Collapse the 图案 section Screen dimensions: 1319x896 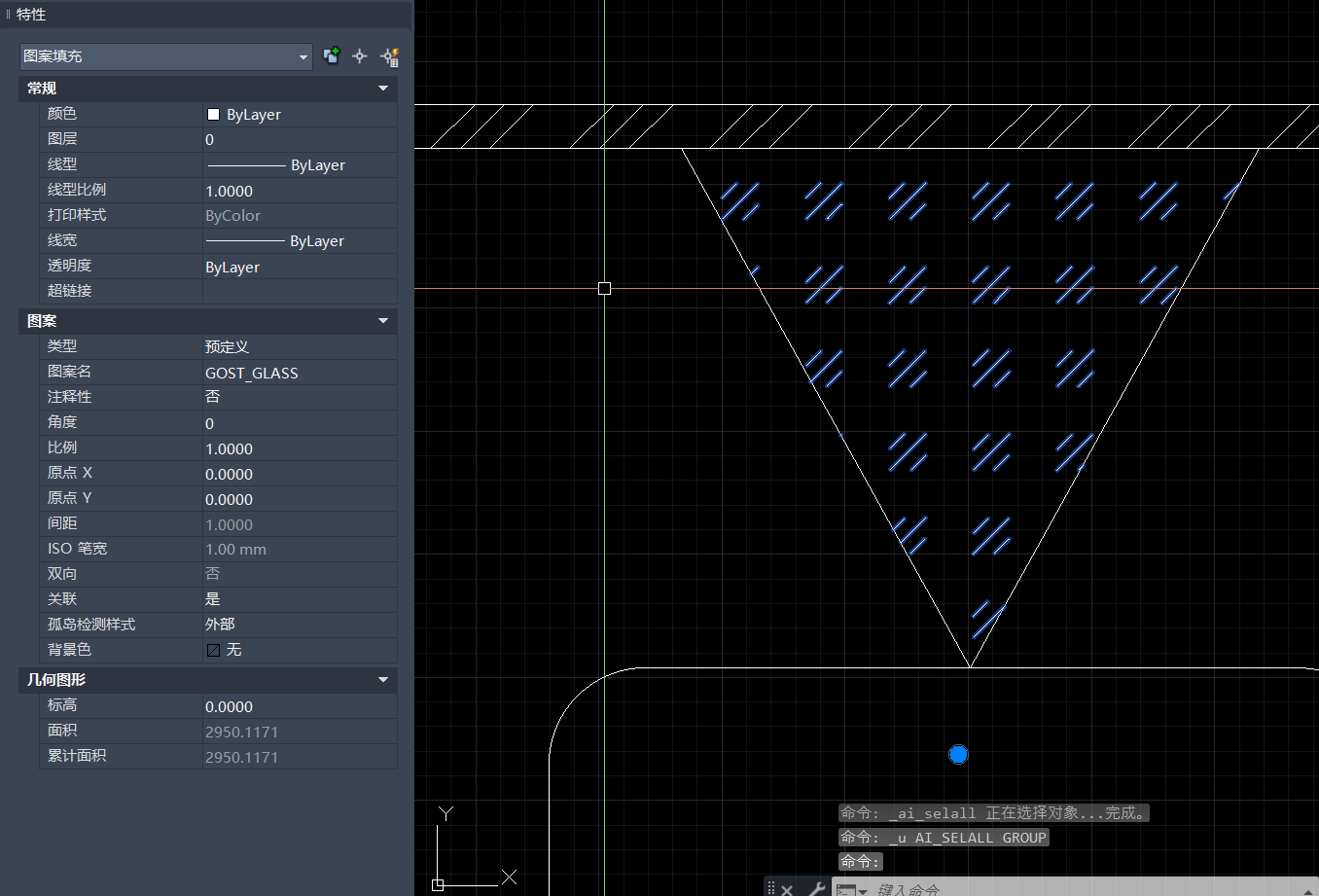tap(383, 321)
